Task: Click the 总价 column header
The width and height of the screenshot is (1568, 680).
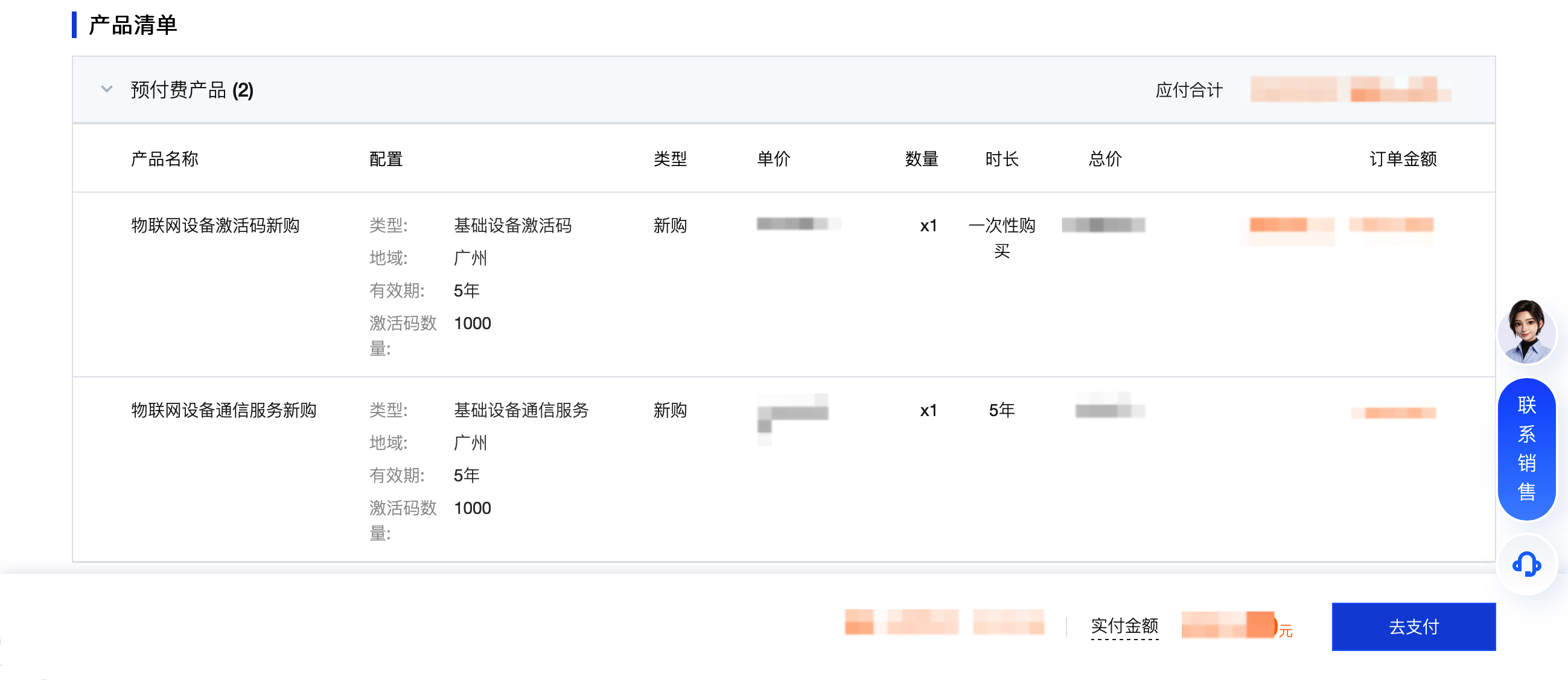Action: point(1105,159)
